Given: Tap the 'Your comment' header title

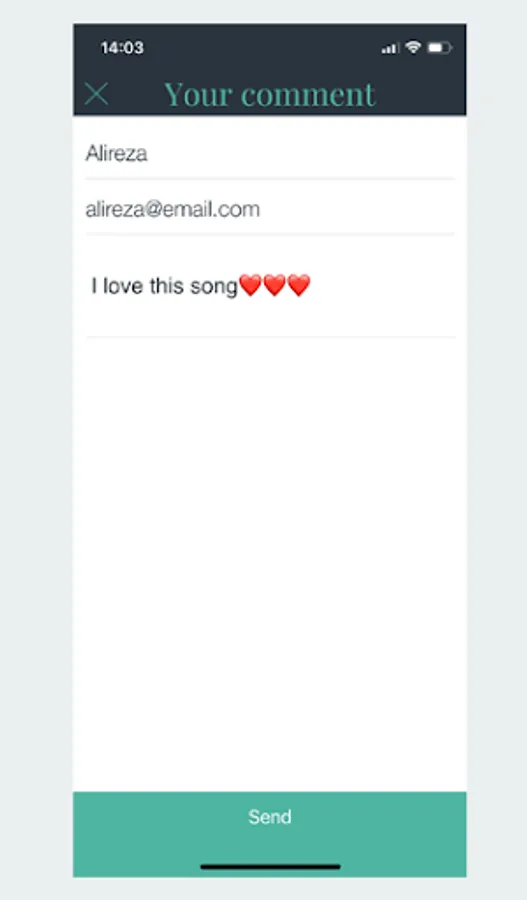Looking at the screenshot, I should click(x=270, y=94).
